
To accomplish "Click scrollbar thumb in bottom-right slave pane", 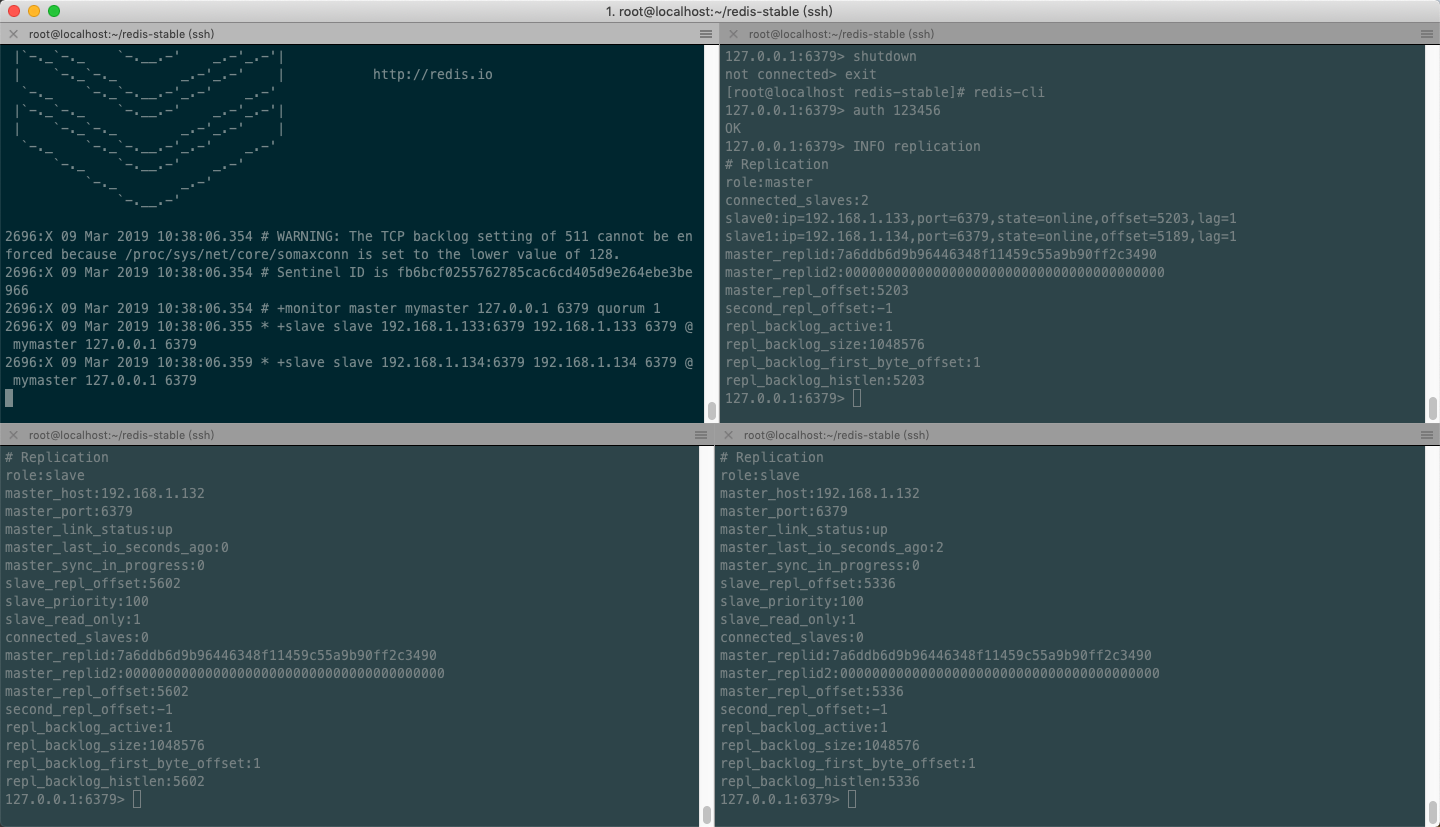I will click(1432, 810).
